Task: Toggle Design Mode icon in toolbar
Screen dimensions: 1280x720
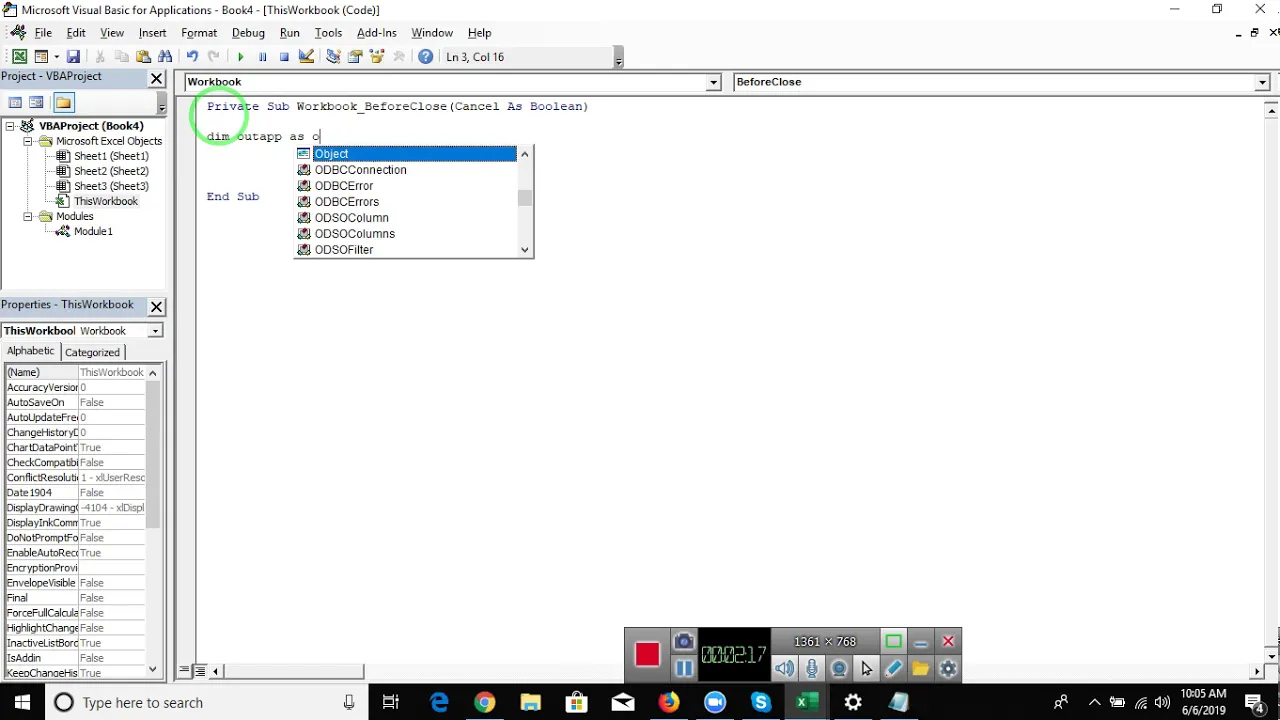Action: 306,57
